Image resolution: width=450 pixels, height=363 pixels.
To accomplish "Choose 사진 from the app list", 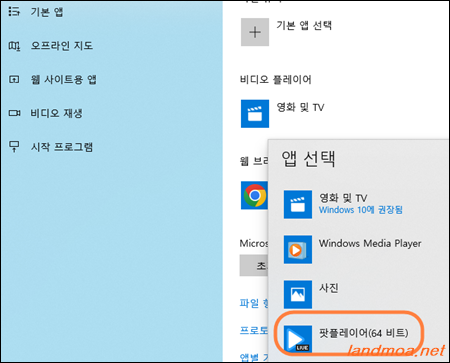I will pyautogui.click(x=329, y=288).
